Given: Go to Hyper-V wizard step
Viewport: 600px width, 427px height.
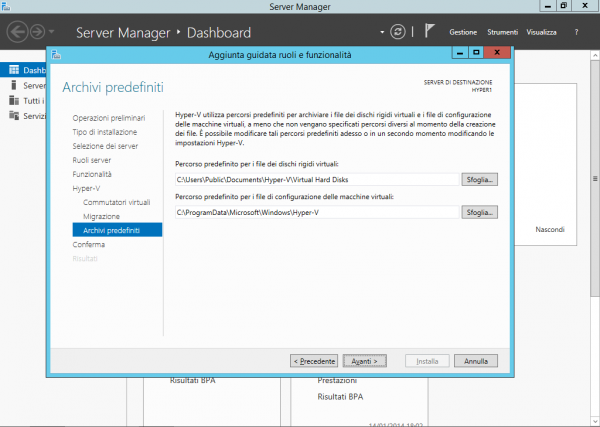Looking at the screenshot, I should coord(86,188).
